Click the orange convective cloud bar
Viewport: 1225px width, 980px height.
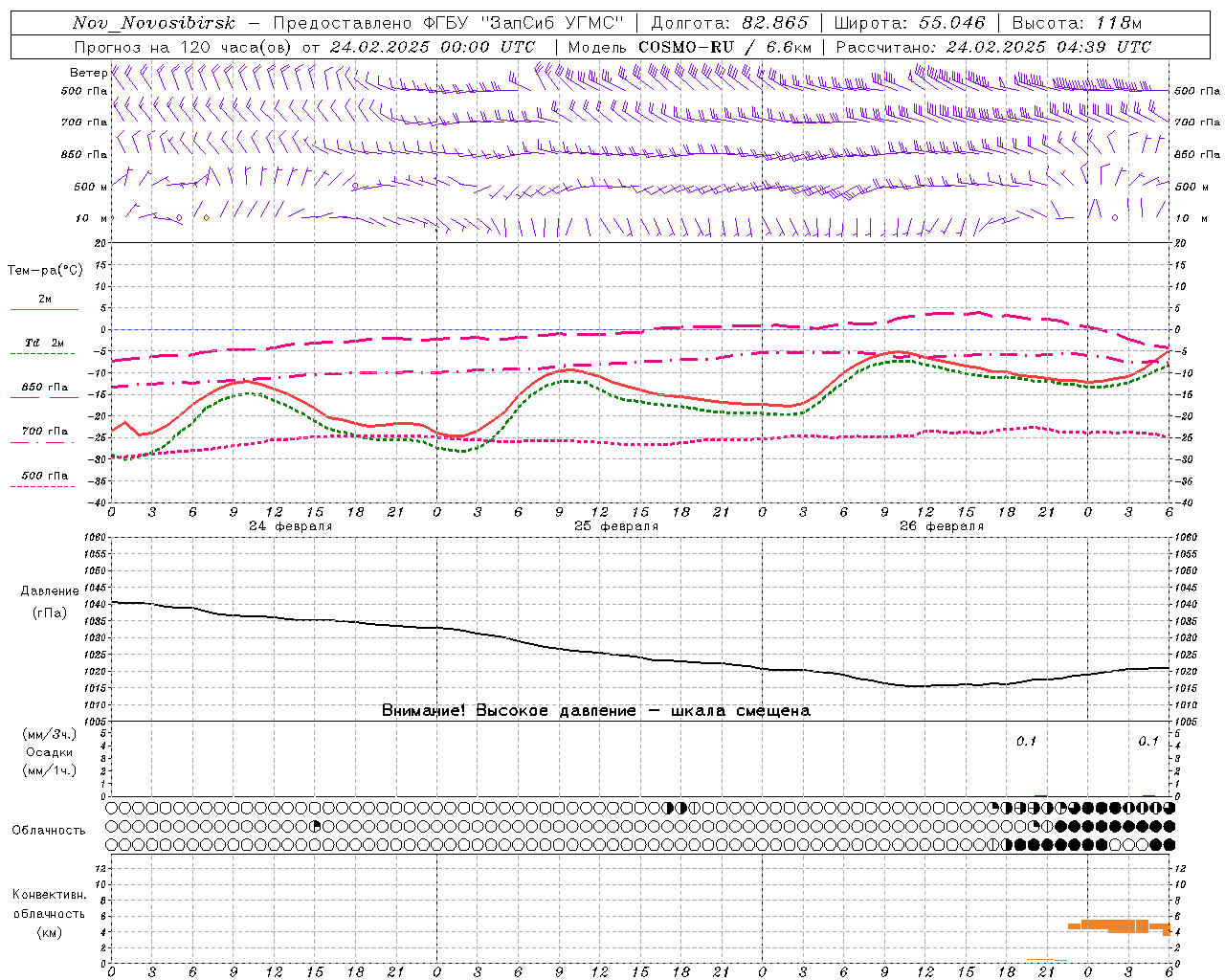click(x=1119, y=925)
